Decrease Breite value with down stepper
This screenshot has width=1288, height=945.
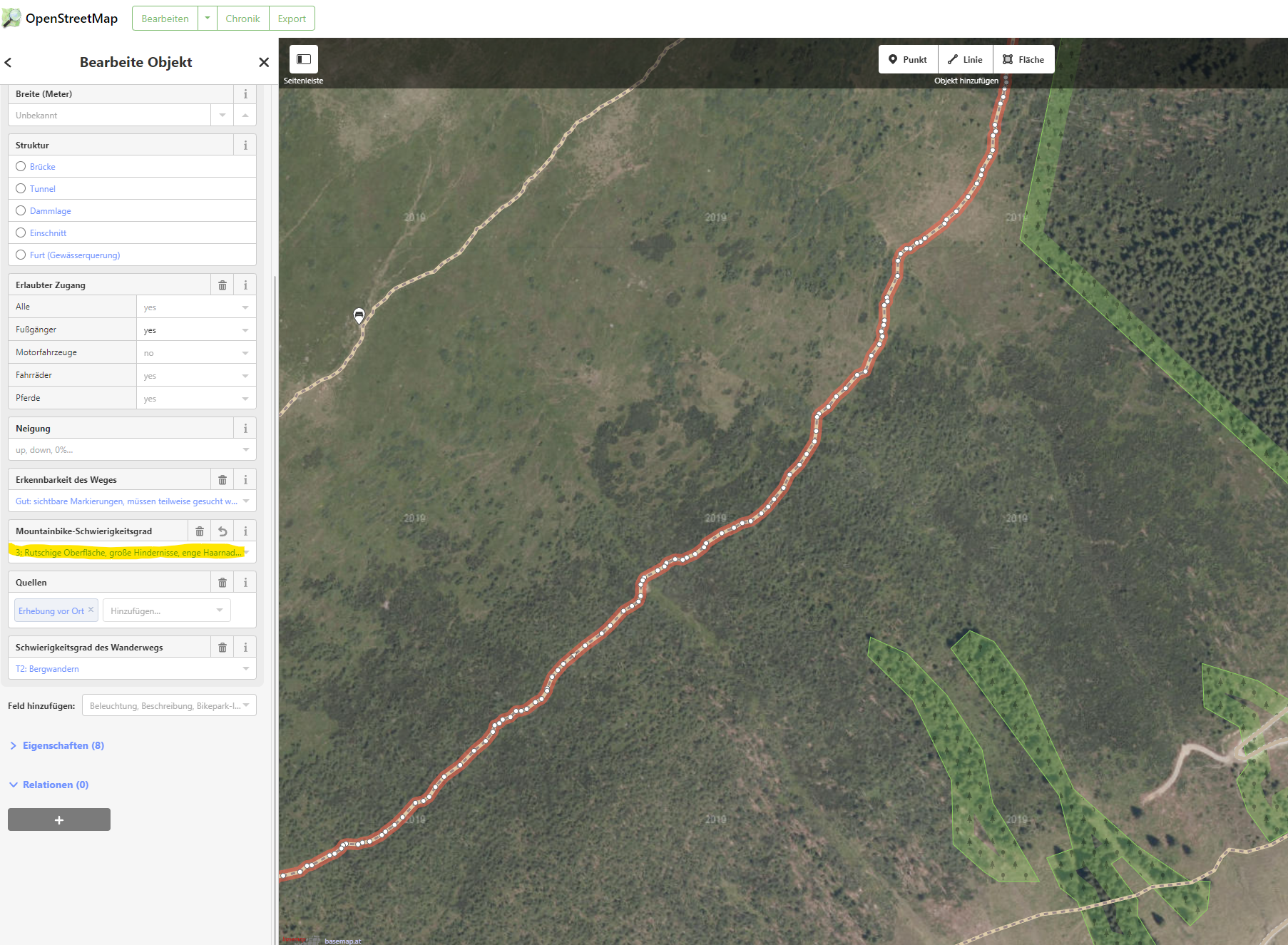(223, 116)
